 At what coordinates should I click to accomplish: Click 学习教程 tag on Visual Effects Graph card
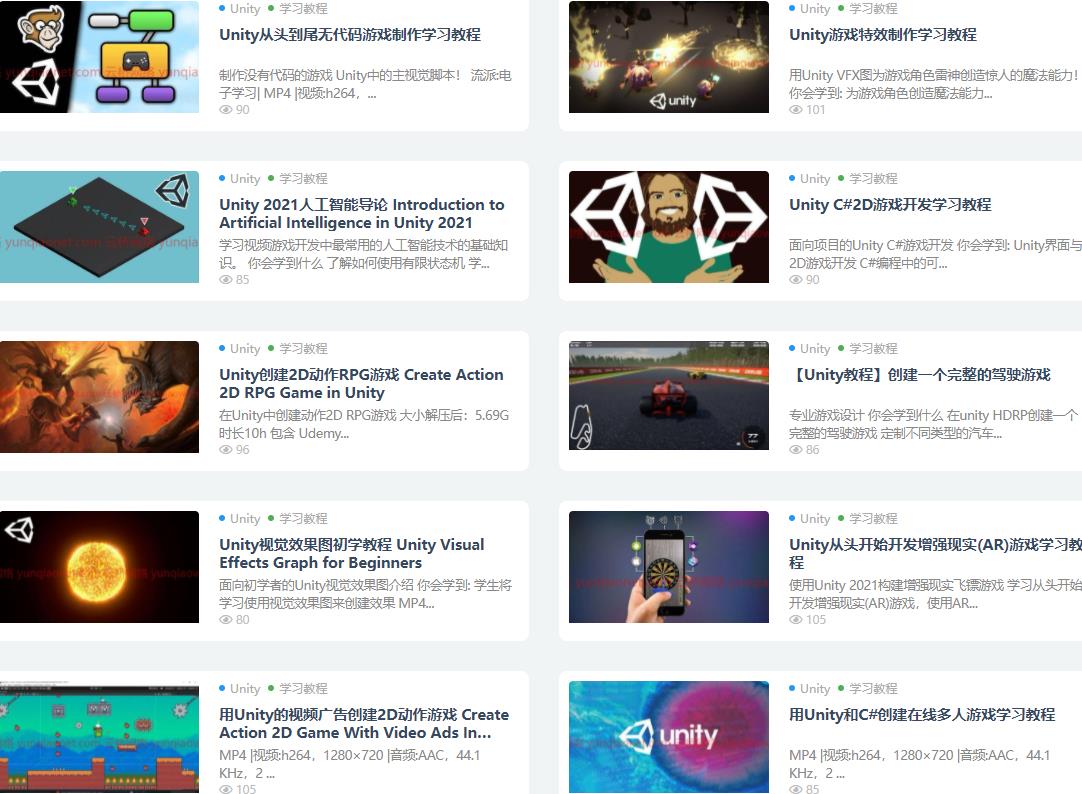(x=303, y=519)
